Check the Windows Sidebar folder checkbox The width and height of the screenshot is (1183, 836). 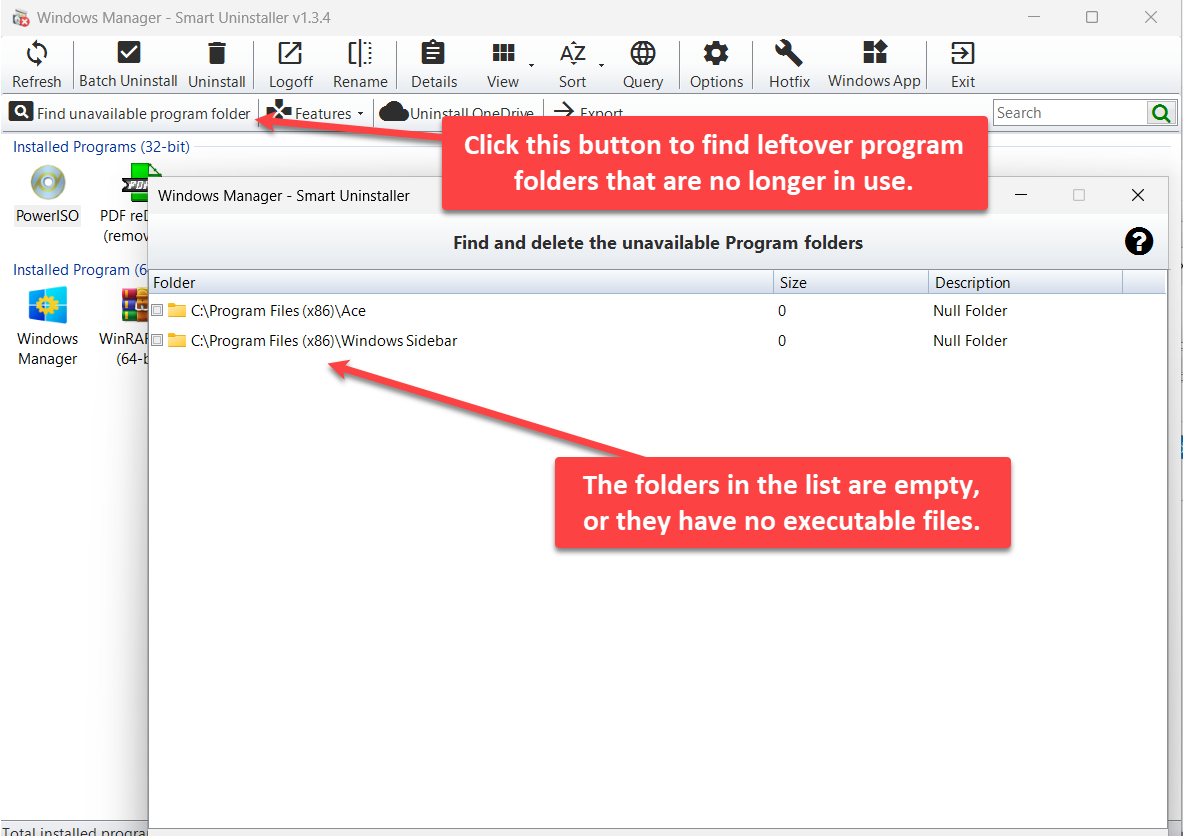tap(157, 340)
